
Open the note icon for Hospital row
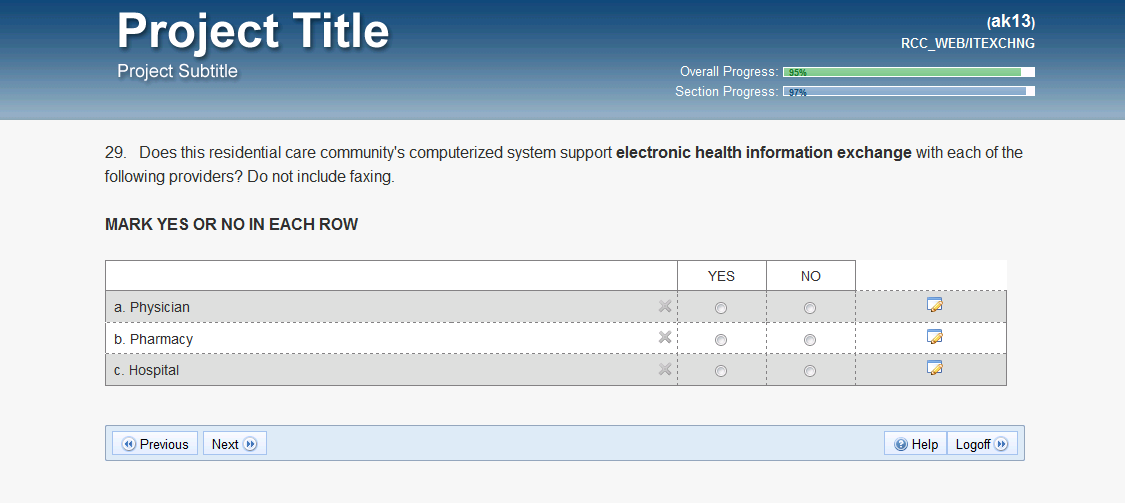(935, 368)
